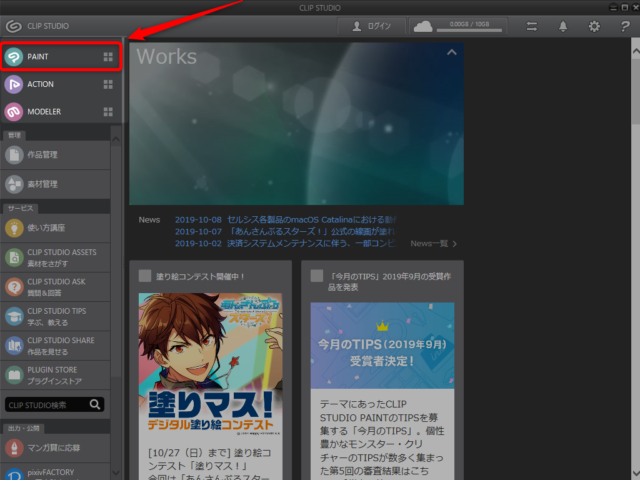Image resolution: width=640 pixels, height=480 pixels.
Task: Collapse the Works banner chevron
Action: pyautogui.click(x=451, y=52)
